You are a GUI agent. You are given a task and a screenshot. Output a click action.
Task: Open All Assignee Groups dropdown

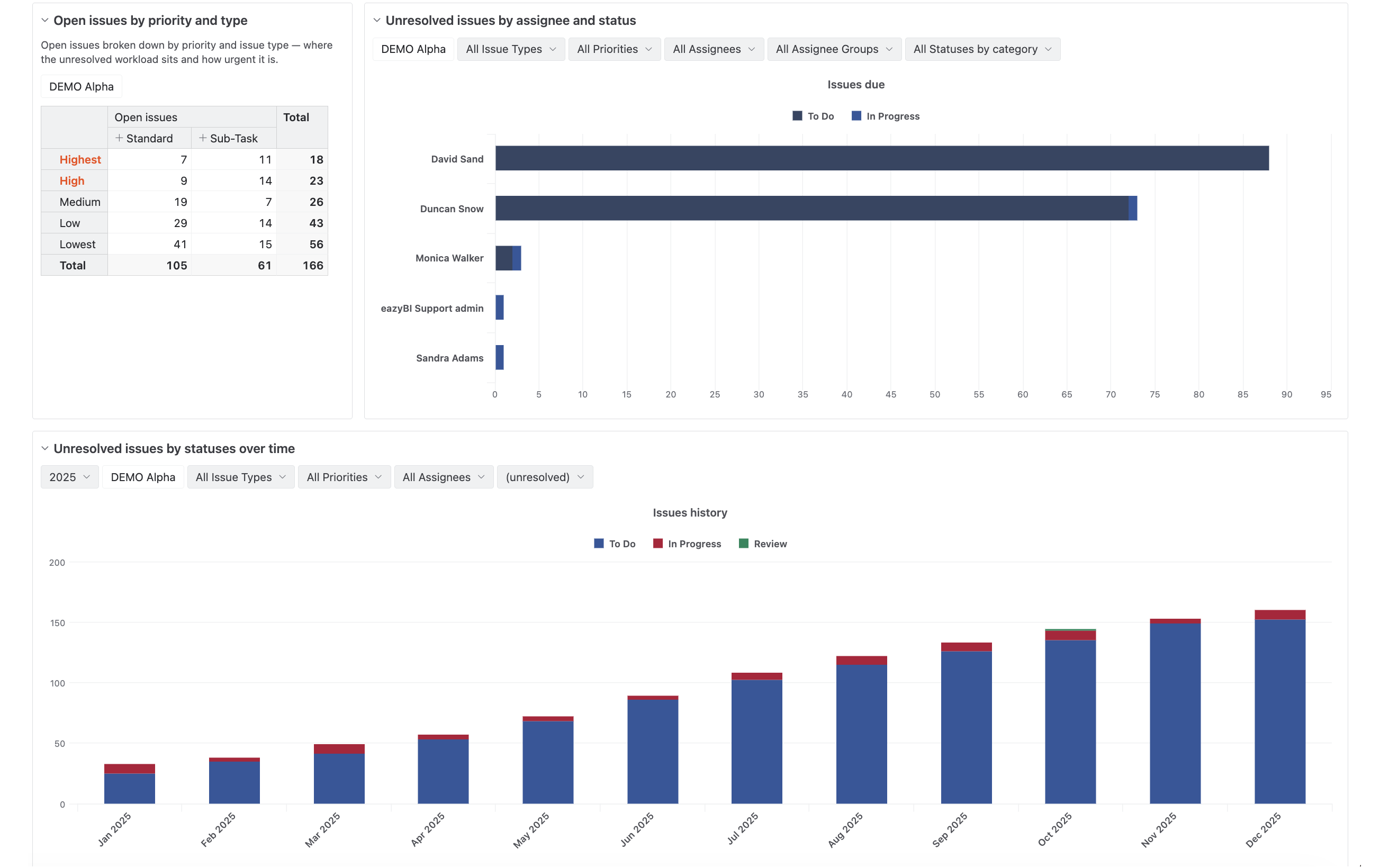click(x=834, y=49)
